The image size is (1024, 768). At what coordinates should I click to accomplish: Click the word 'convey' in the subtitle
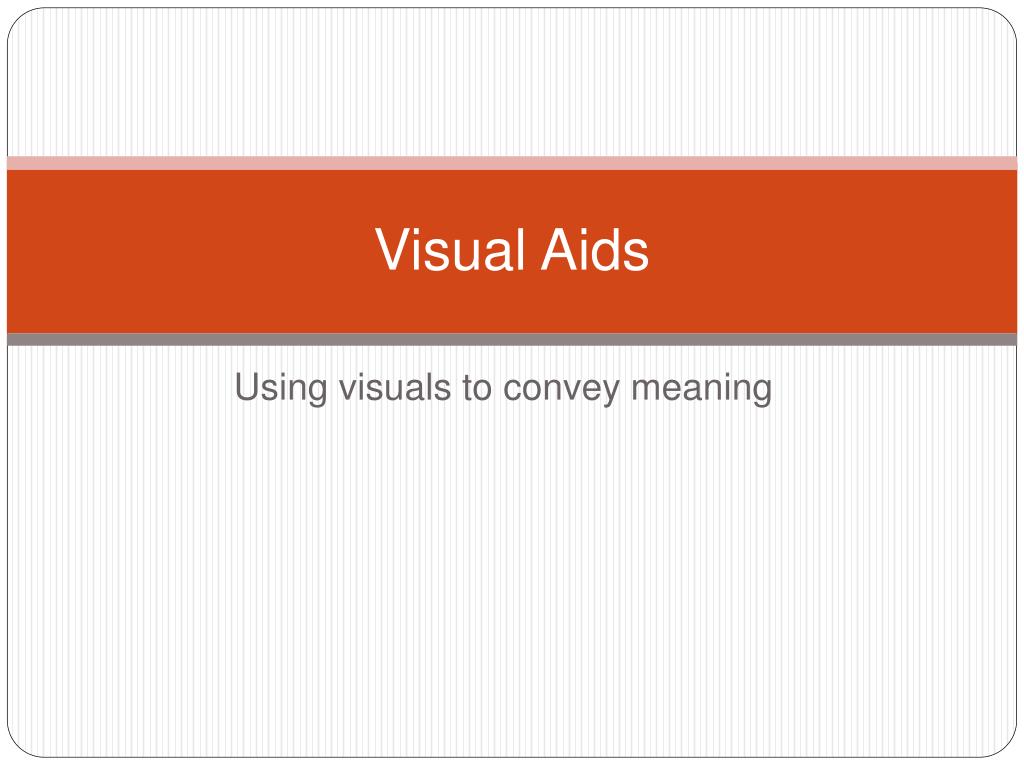coord(561,390)
